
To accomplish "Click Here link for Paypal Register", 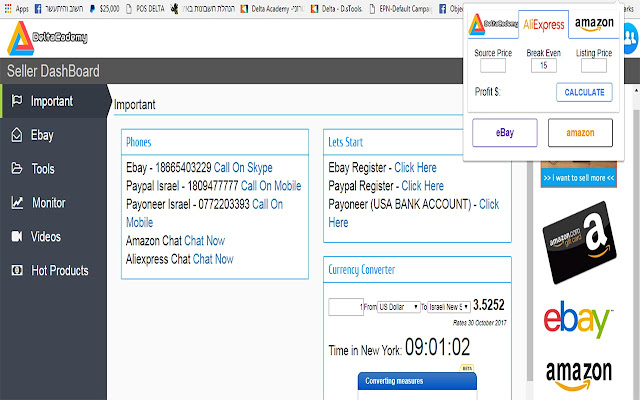I will pos(422,186).
